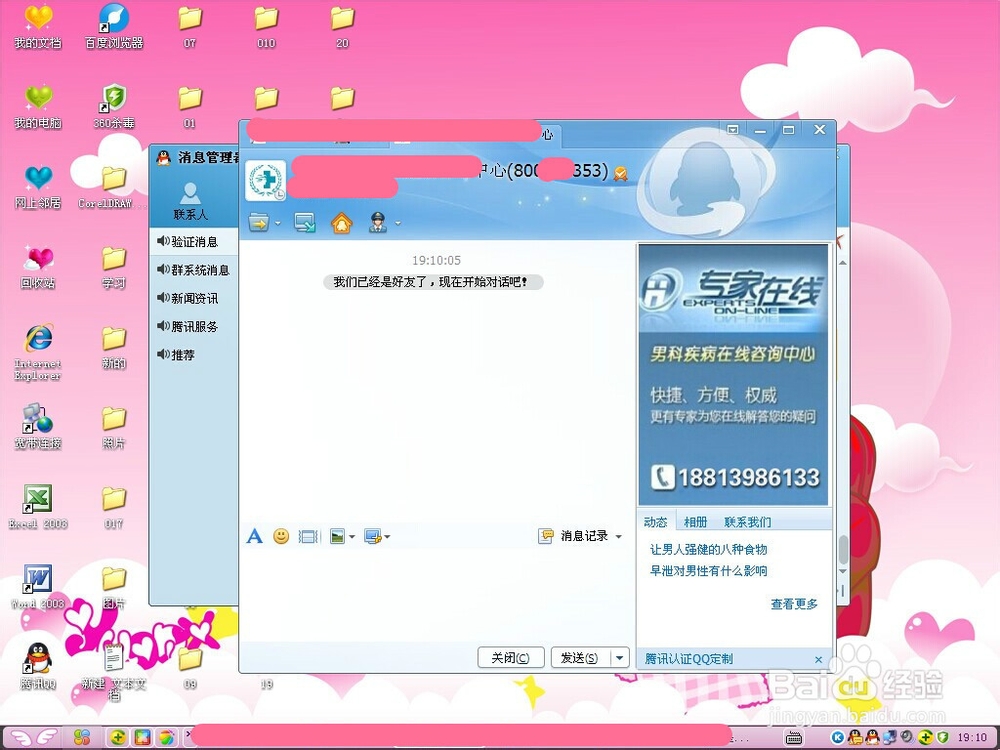Click the folder named 20 on the desktop
The image size is (1000, 750).
coord(342,27)
